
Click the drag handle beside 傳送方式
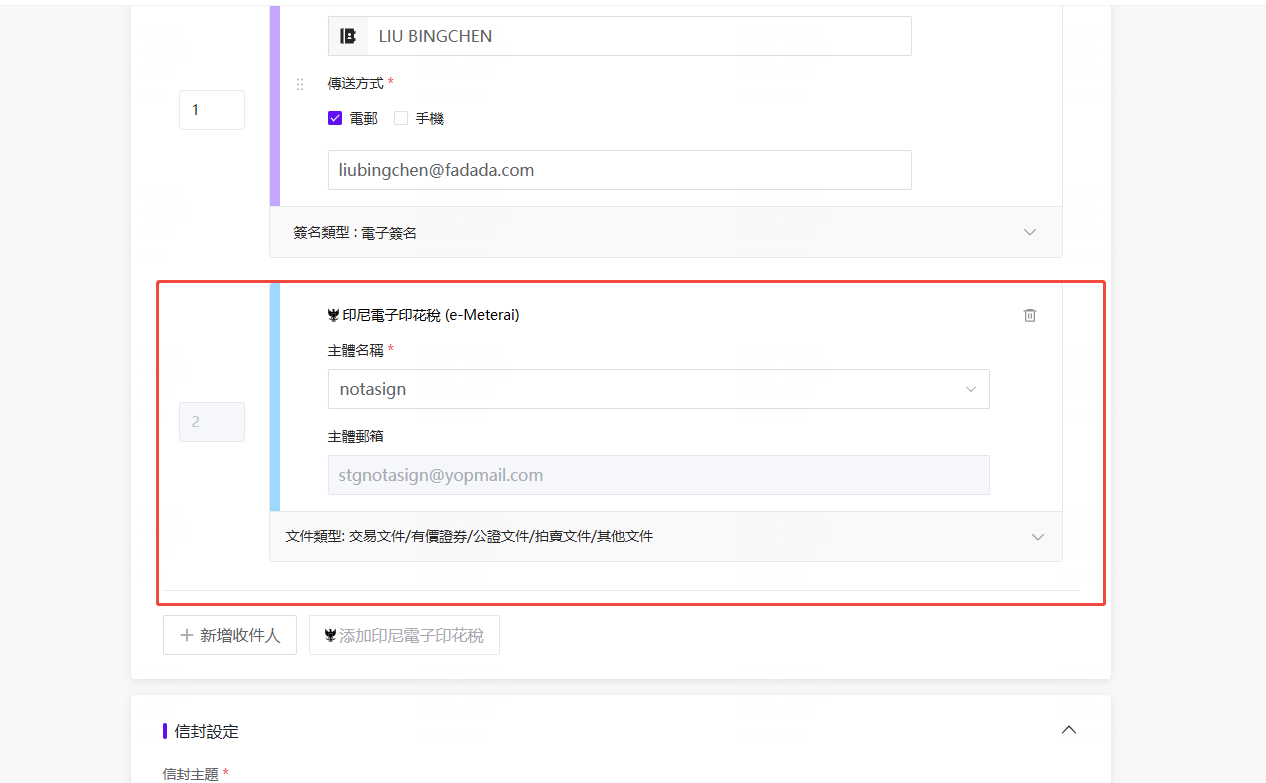(300, 84)
